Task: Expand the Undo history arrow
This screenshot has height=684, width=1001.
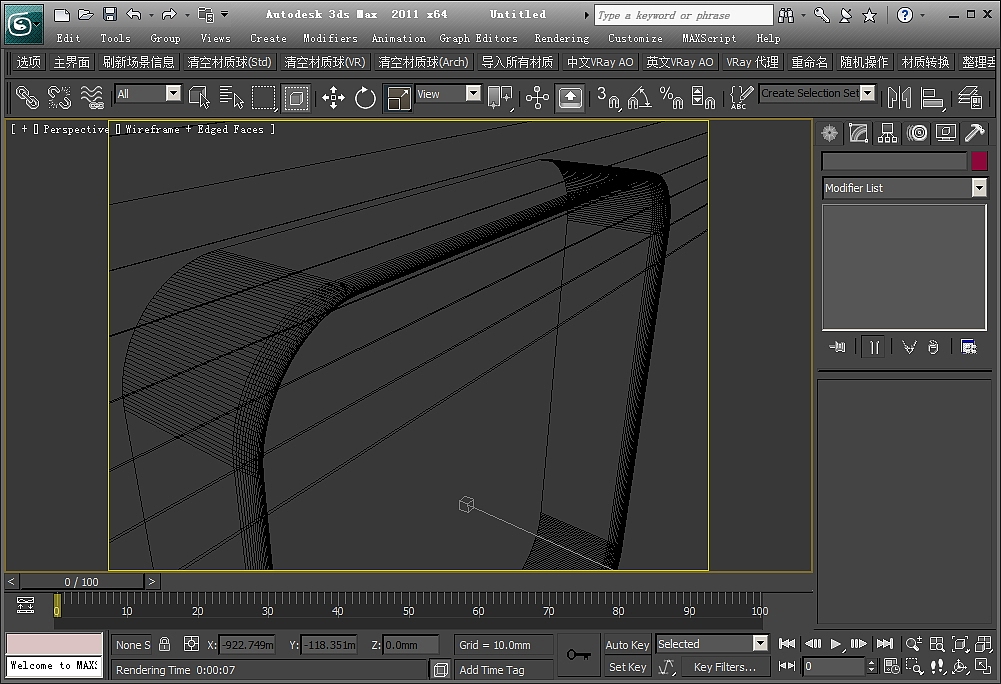Action: point(151,15)
